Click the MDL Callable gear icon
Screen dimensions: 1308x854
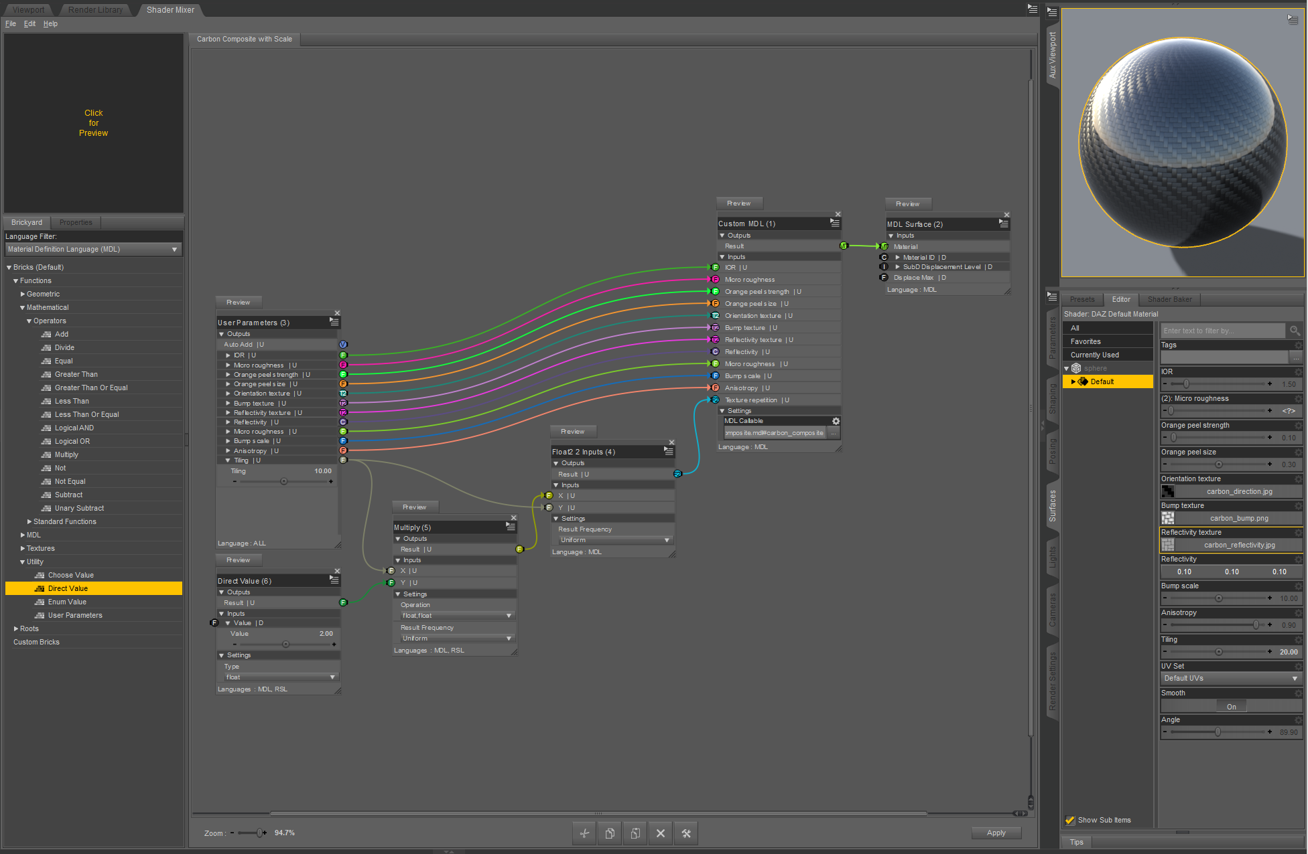click(836, 421)
